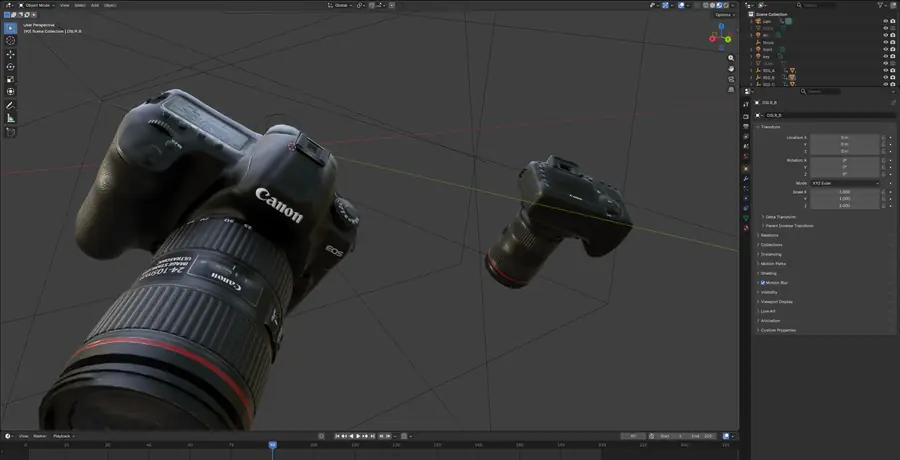Viewport: 900px width, 460px height.
Task: Disable RIG_B in renders
Action: coord(893,77)
